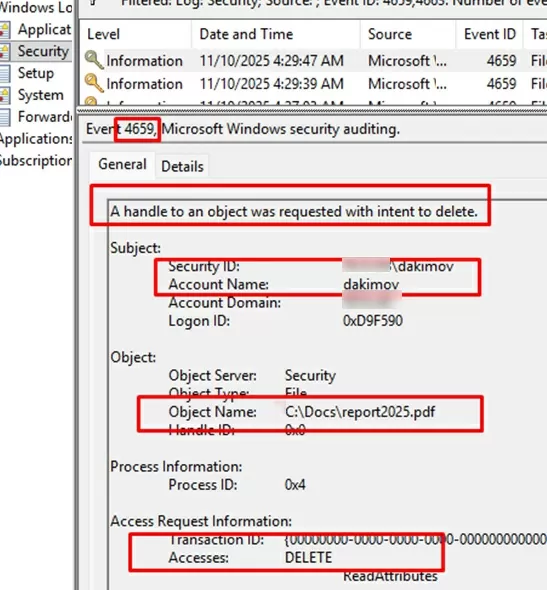The image size is (547, 590).
Task: Select the event logged at 4:29:39 AM
Action: click(x=314, y=84)
